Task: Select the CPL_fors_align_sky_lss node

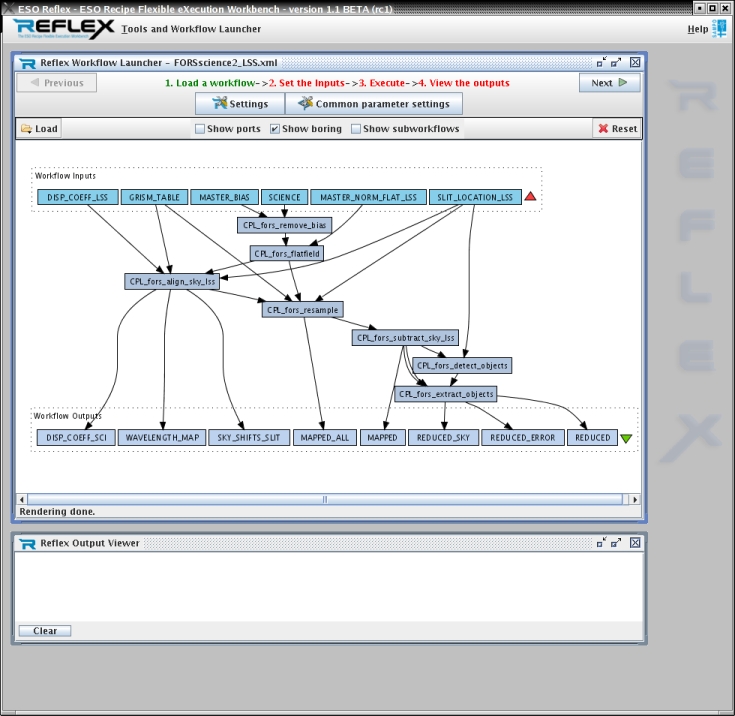Action: point(172,281)
